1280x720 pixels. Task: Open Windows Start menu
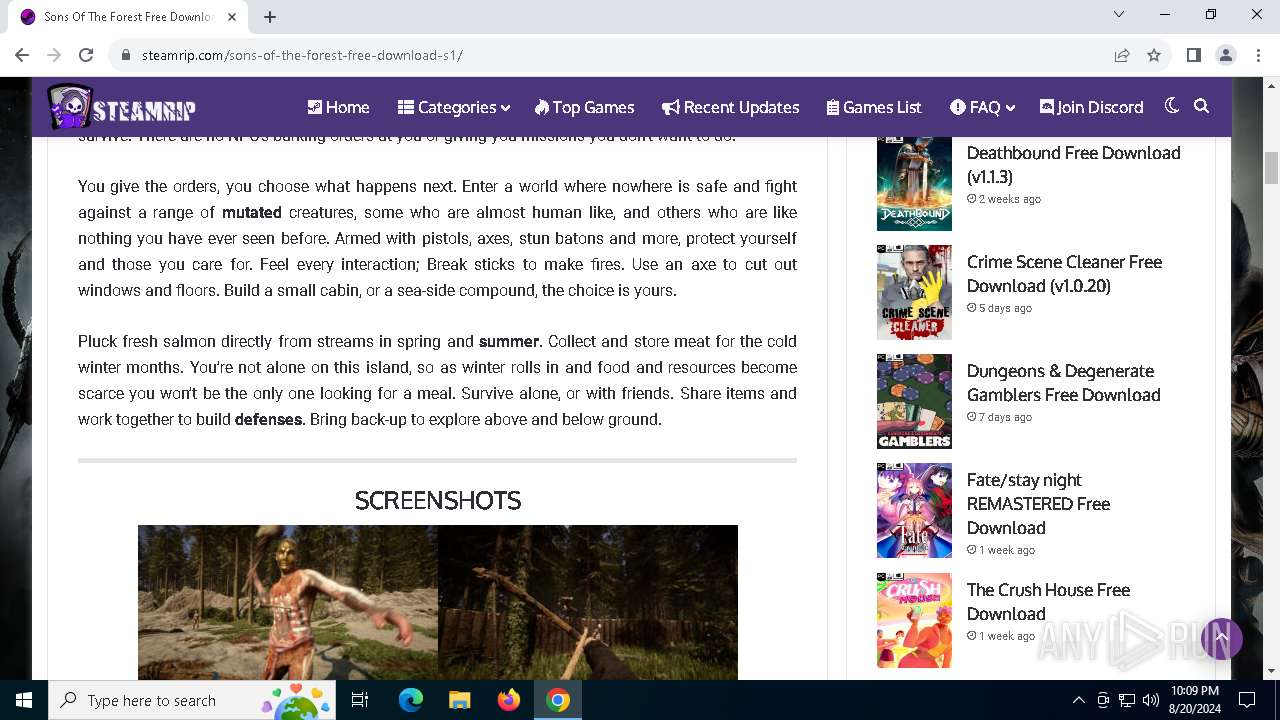click(24, 700)
